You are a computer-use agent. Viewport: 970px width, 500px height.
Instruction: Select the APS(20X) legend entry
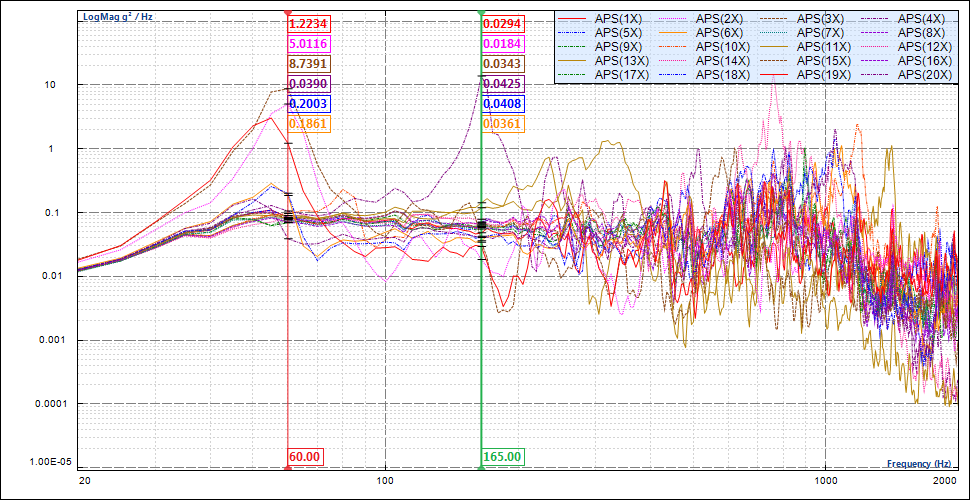tap(921, 75)
